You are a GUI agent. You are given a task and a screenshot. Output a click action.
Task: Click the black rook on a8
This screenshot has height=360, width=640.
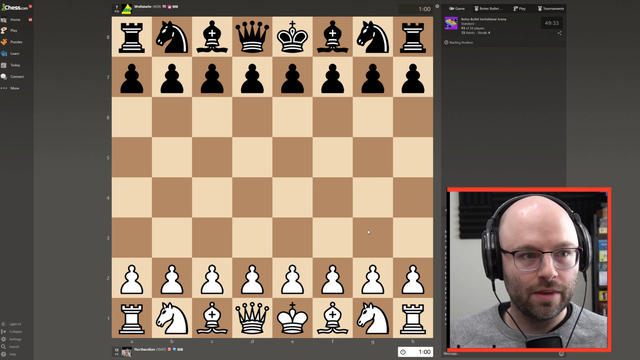pos(131,37)
